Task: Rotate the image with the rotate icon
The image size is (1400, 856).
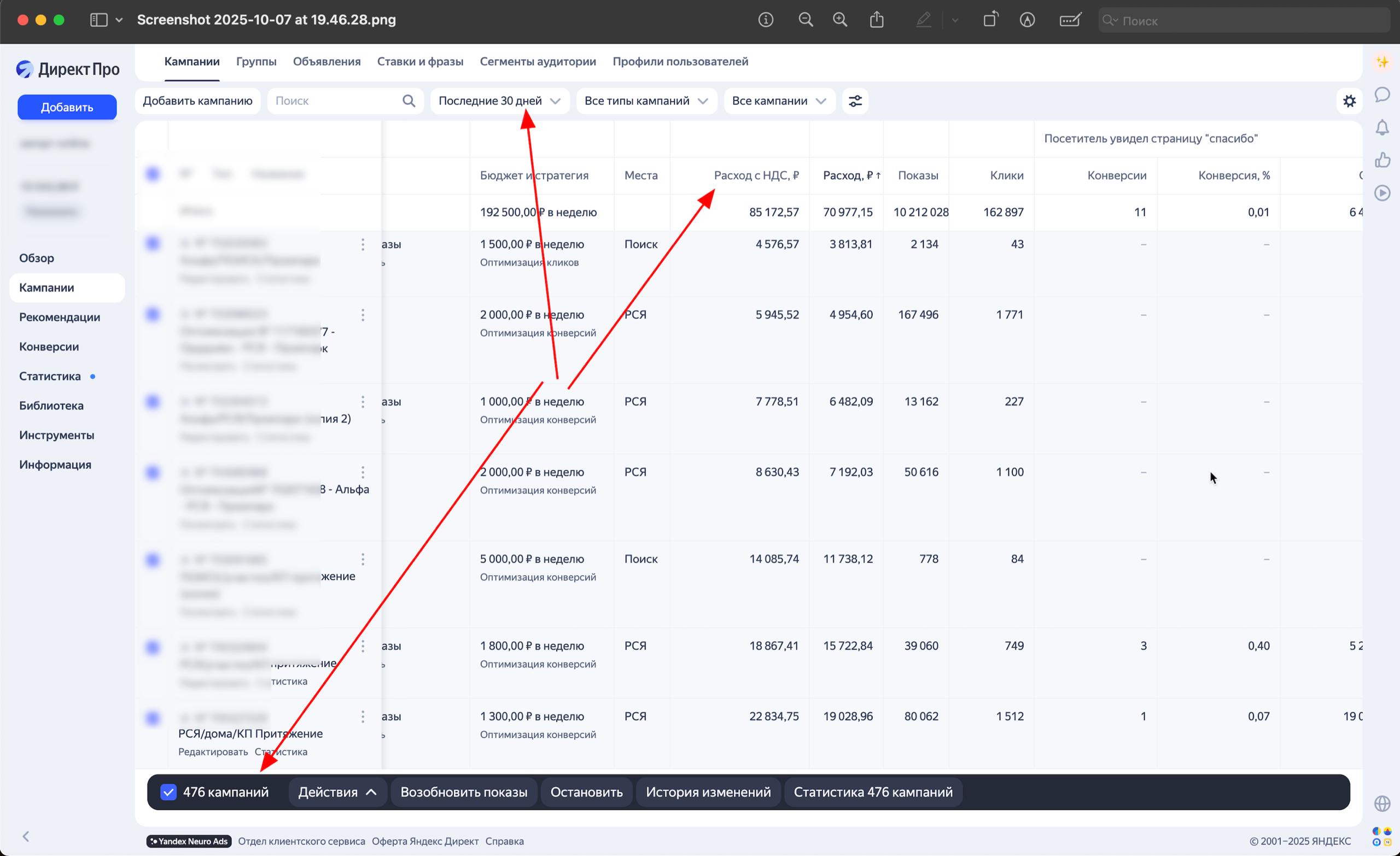Action: 990,19
